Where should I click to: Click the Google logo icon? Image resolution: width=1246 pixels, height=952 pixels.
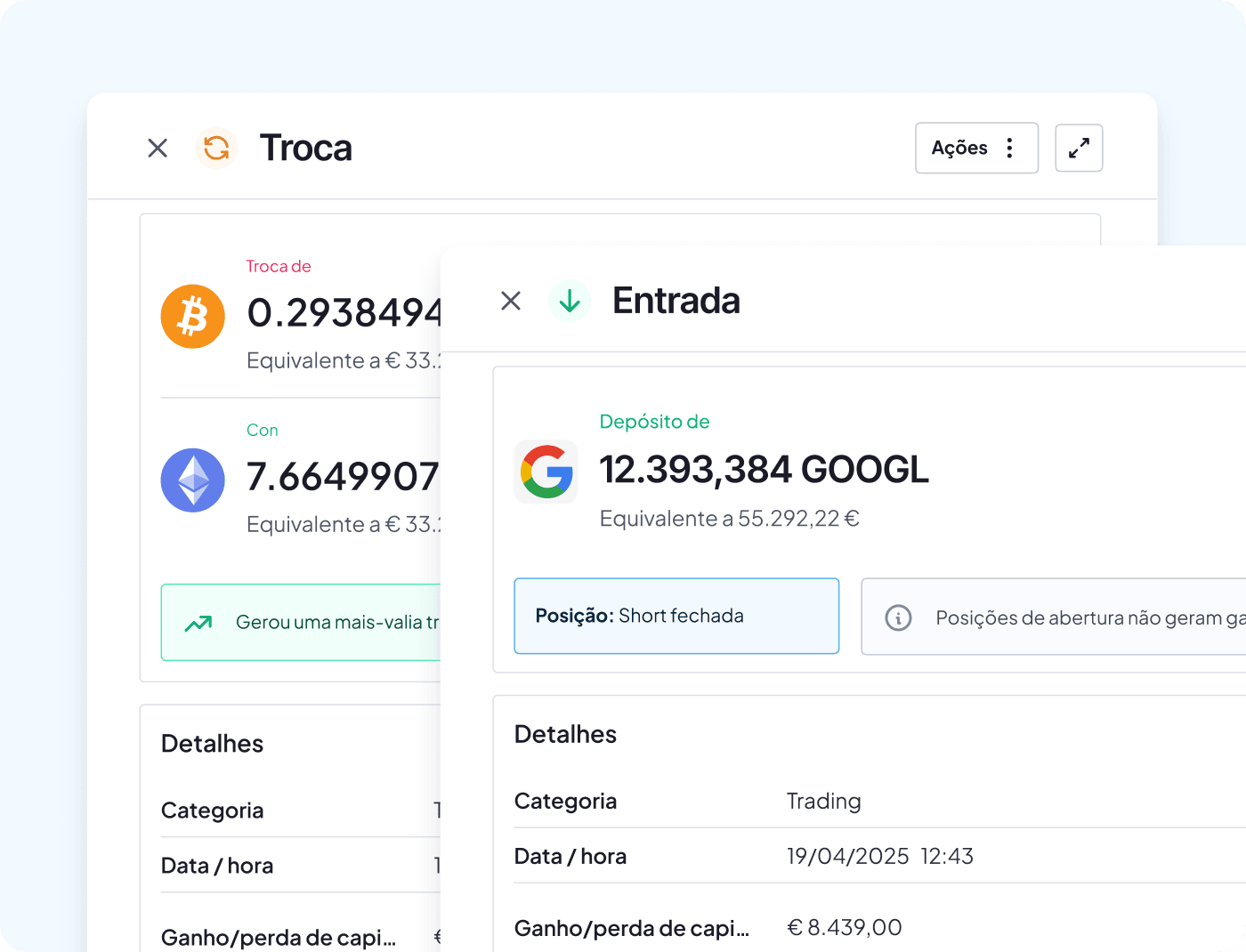click(x=546, y=472)
